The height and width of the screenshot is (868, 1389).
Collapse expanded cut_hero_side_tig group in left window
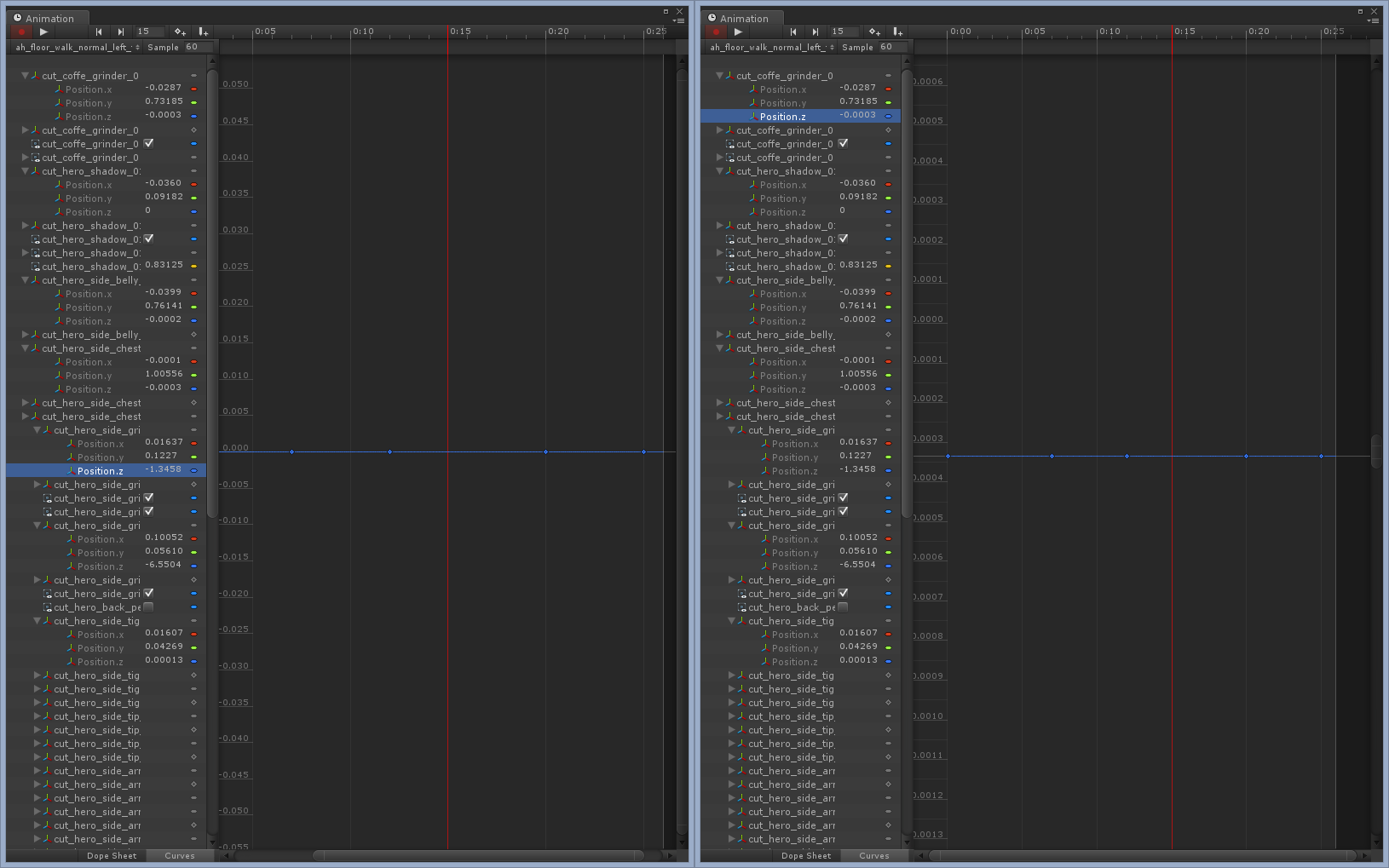(x=37, y=621)
